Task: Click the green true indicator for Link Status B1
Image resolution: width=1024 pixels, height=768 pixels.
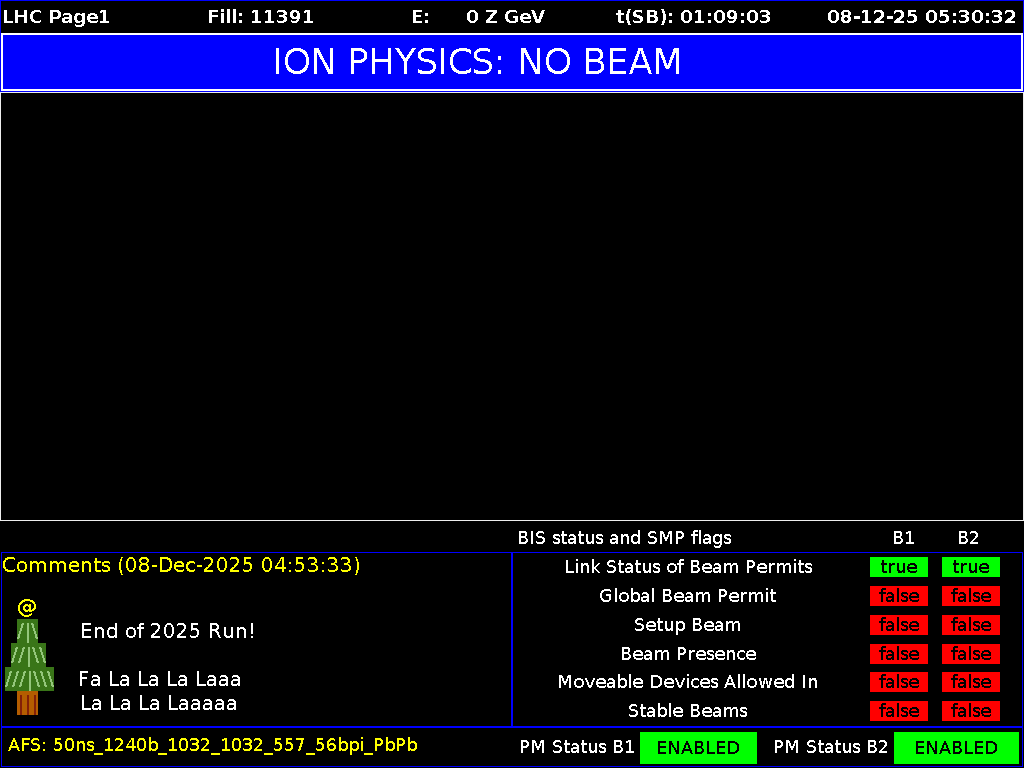Action: (898, 567)
